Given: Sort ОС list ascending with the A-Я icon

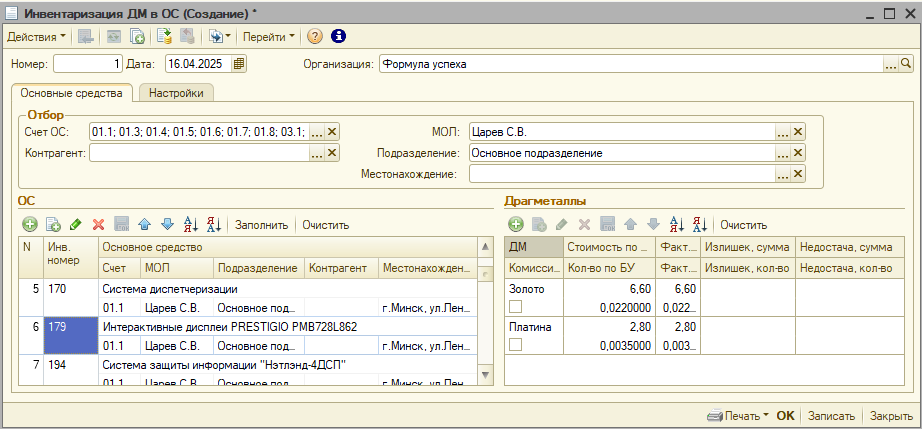Looking at the screenshot, I should [190, 225].
